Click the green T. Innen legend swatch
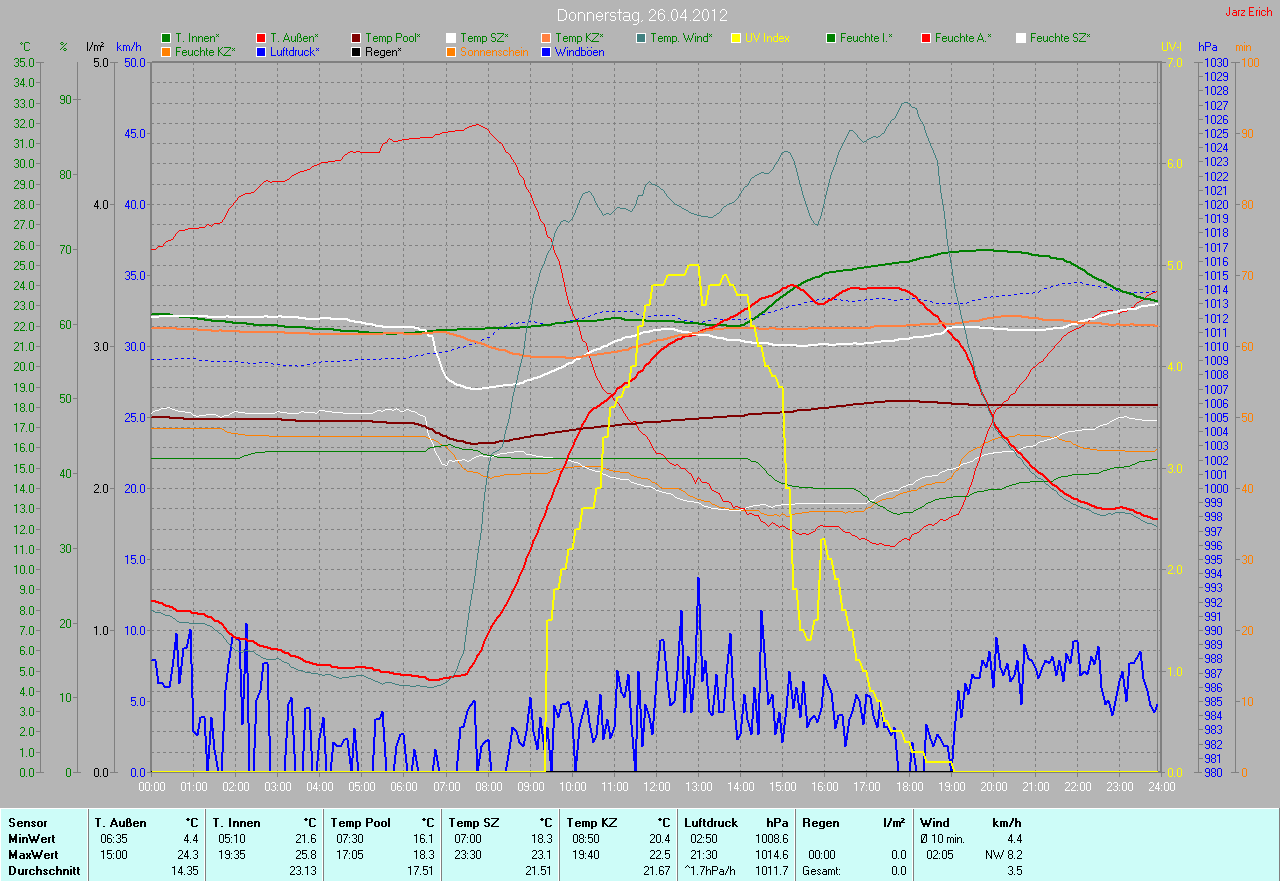 166,38
